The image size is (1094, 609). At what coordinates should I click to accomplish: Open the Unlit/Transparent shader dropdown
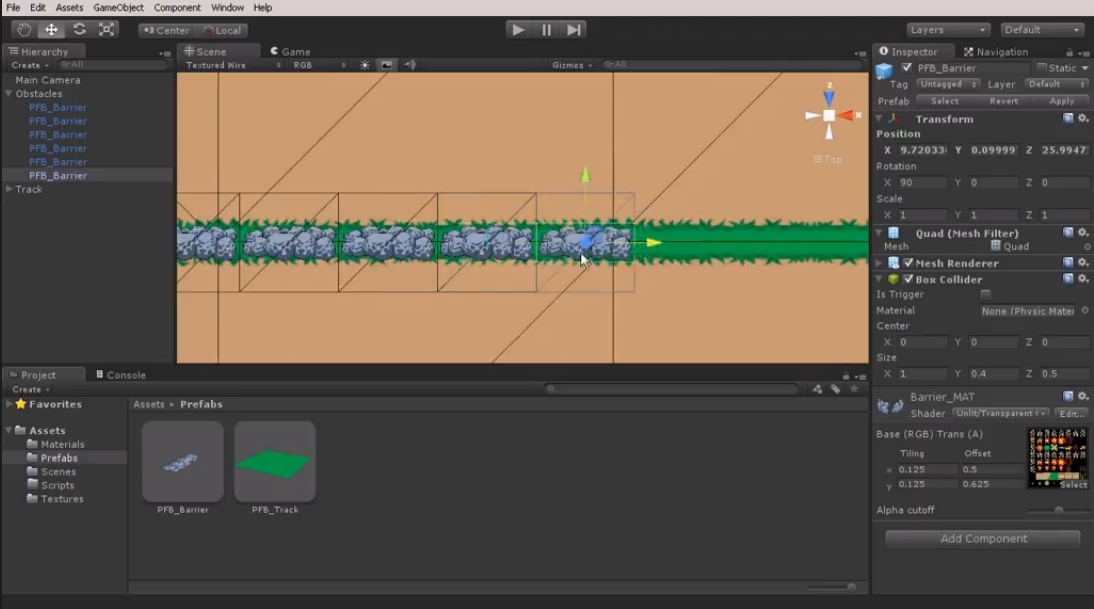click(x=1000, y=414)
